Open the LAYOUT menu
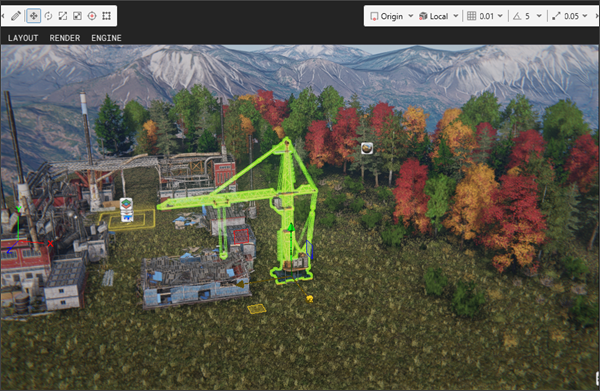 [x=23, y=38]
